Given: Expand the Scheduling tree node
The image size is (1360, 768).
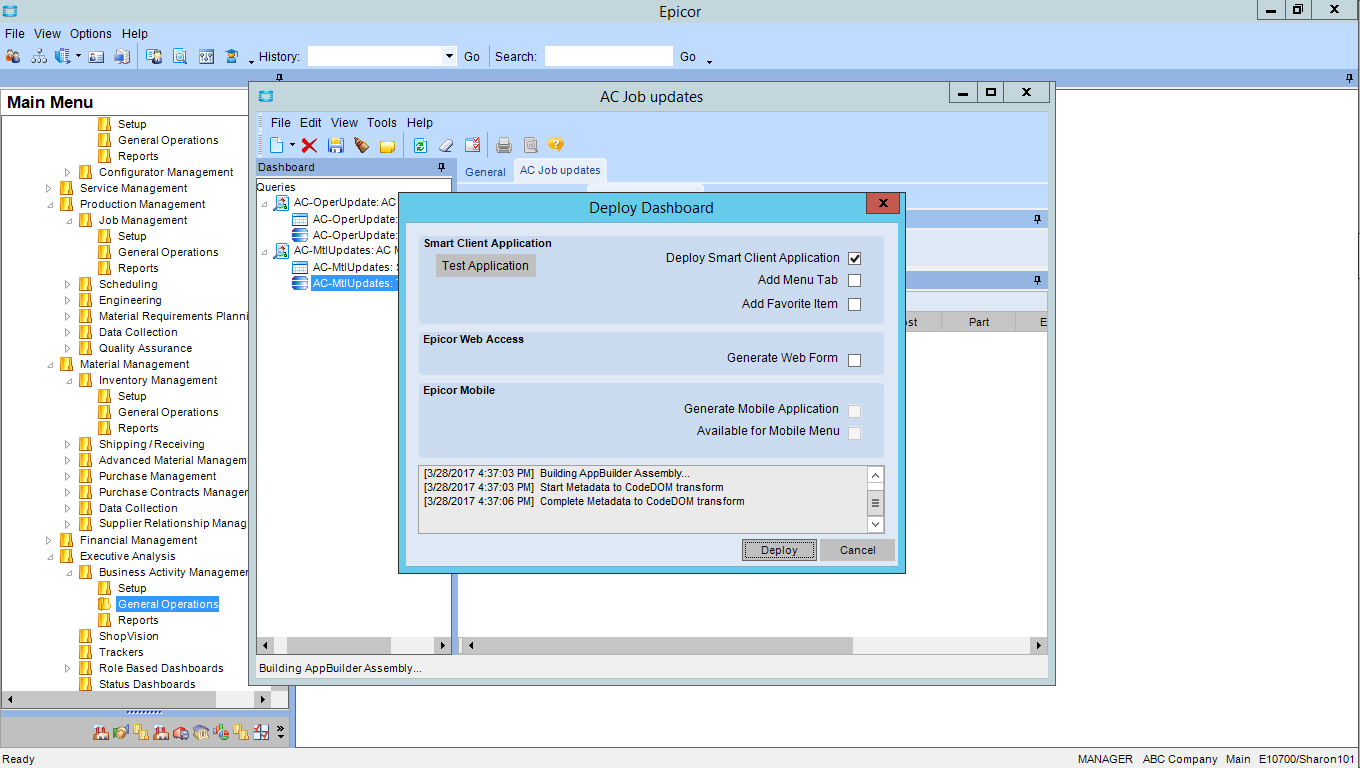Looking at the screenshot, I should coord(68,284).
